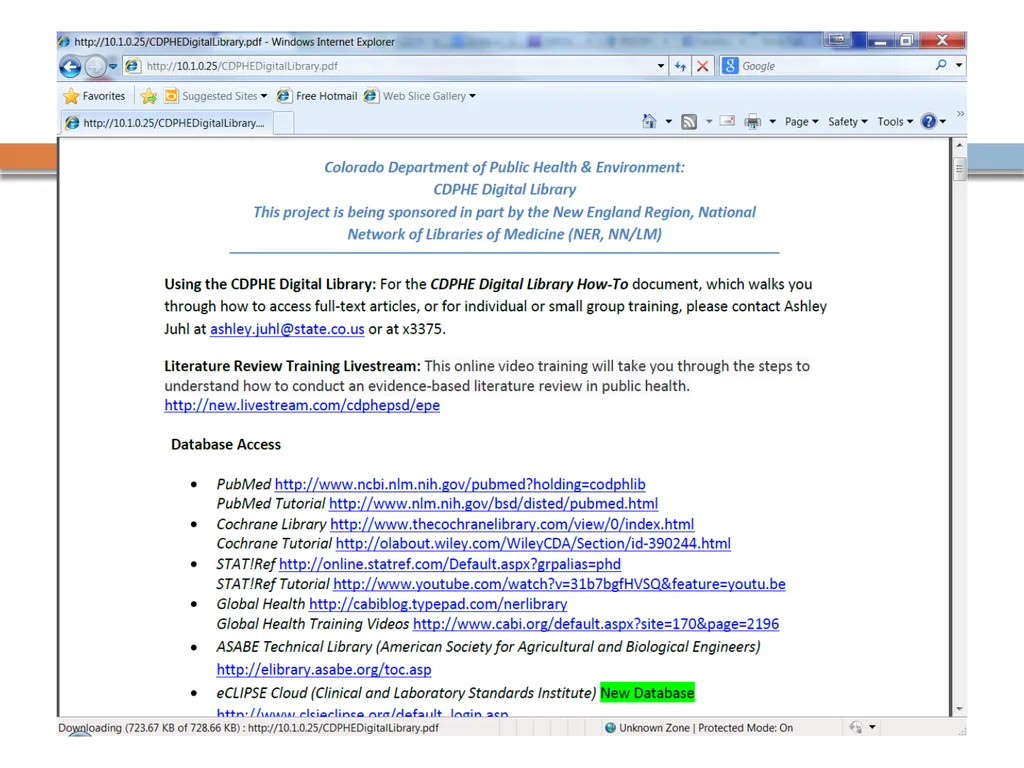Click the vertical scrollbar thumb

[959, 168]
